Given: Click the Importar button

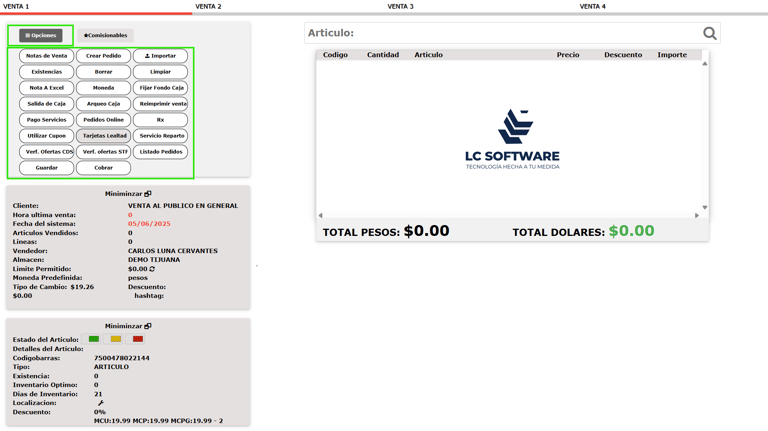Looking at the screenshot, I should (160, 56).
